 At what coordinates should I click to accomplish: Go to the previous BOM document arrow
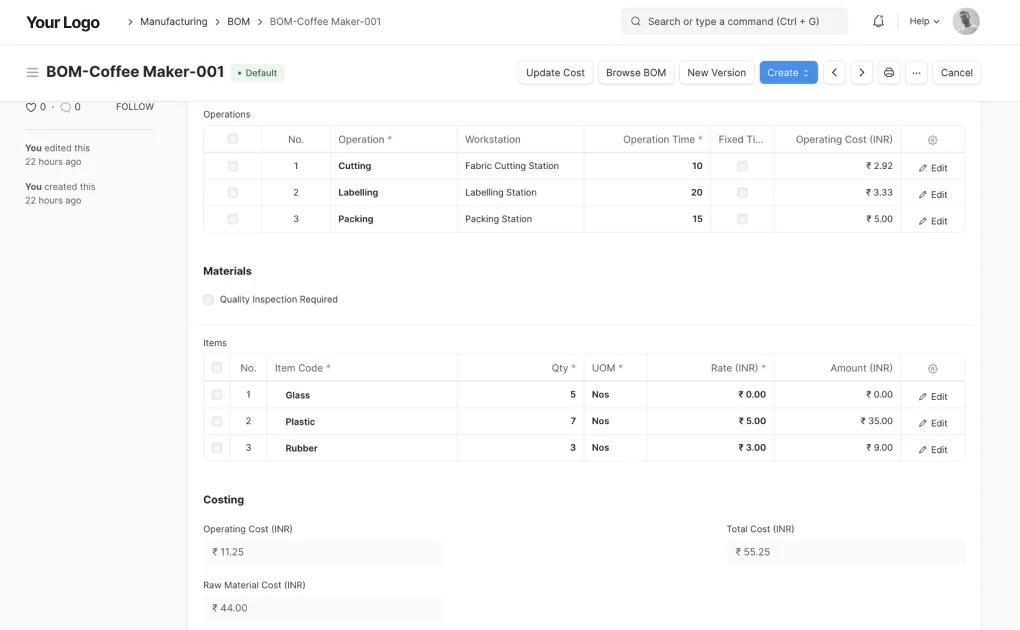(834, 73)
